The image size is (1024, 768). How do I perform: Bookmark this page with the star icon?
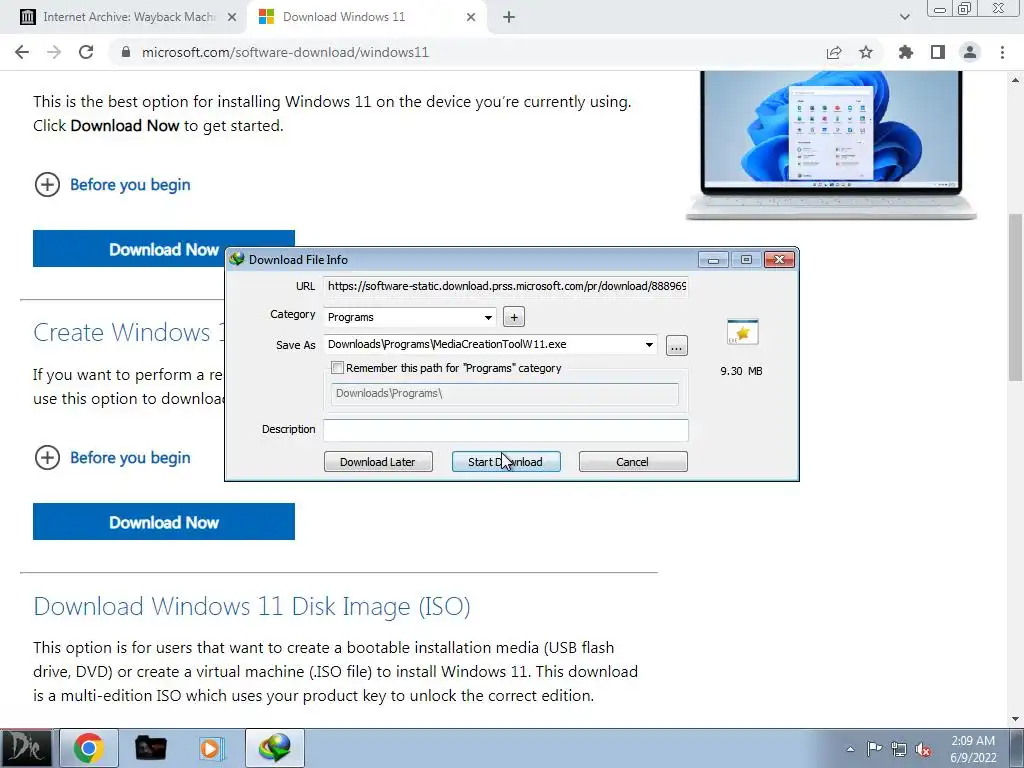(x=866, y=52)
